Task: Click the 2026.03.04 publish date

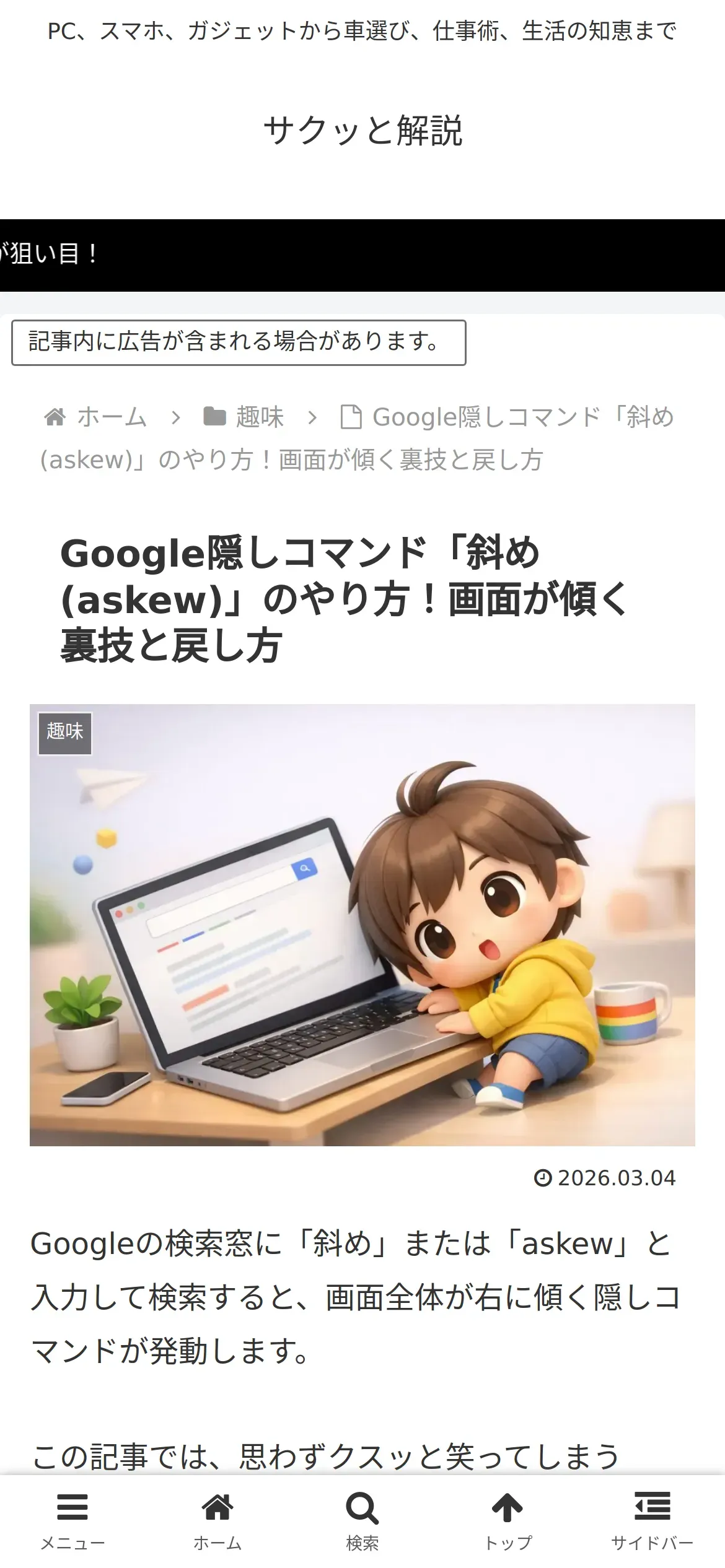Action: (x=617, y=1178)
